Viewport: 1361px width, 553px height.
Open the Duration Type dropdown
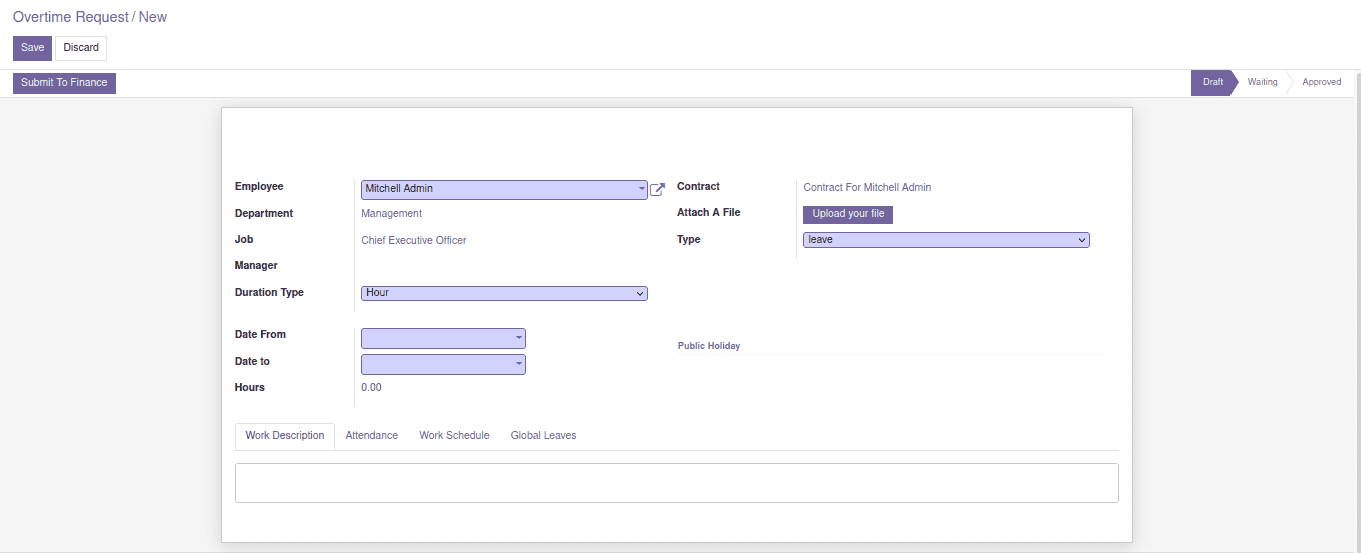(x=503, y=293)
